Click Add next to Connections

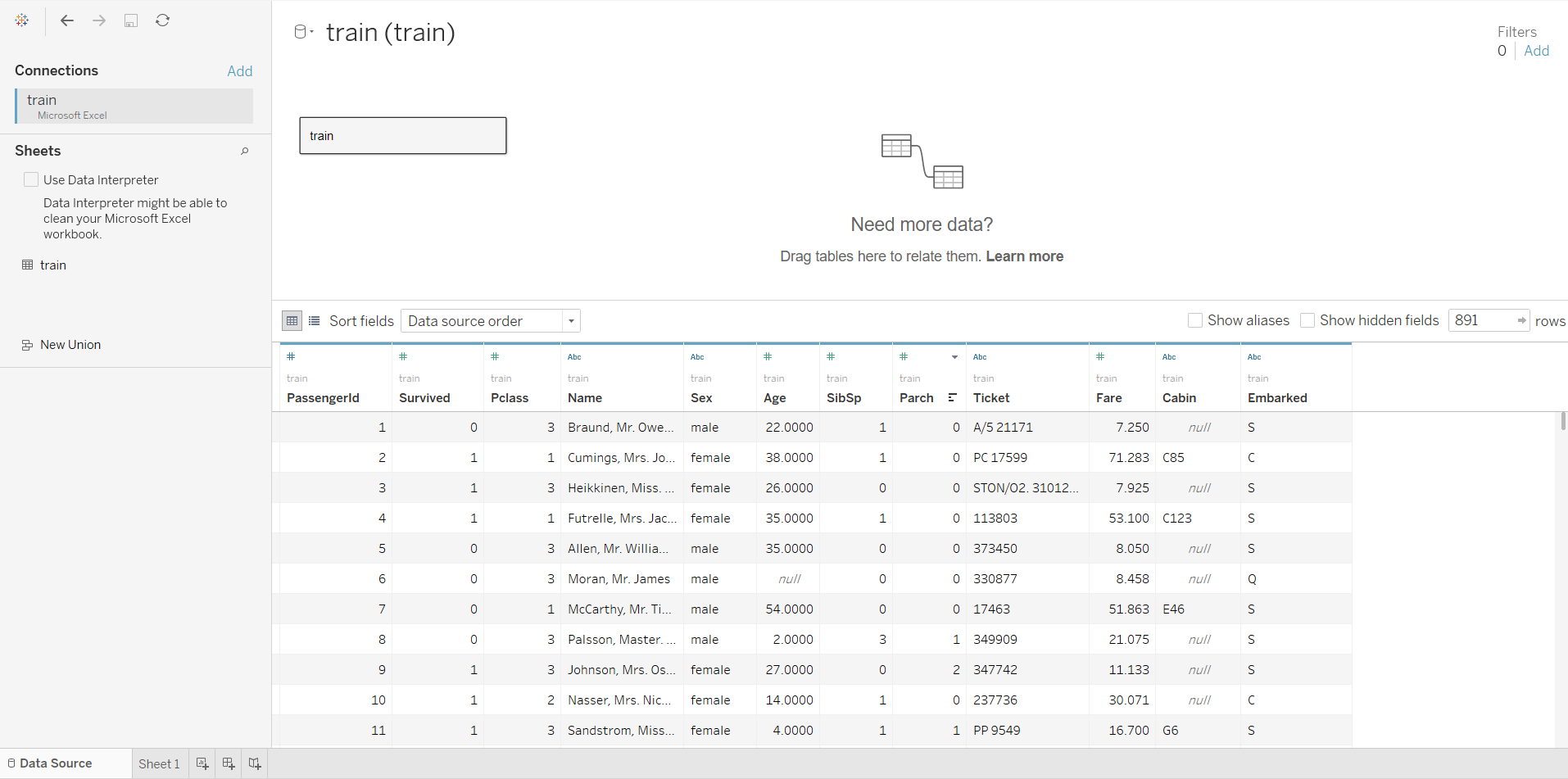(x=240, y=71)
